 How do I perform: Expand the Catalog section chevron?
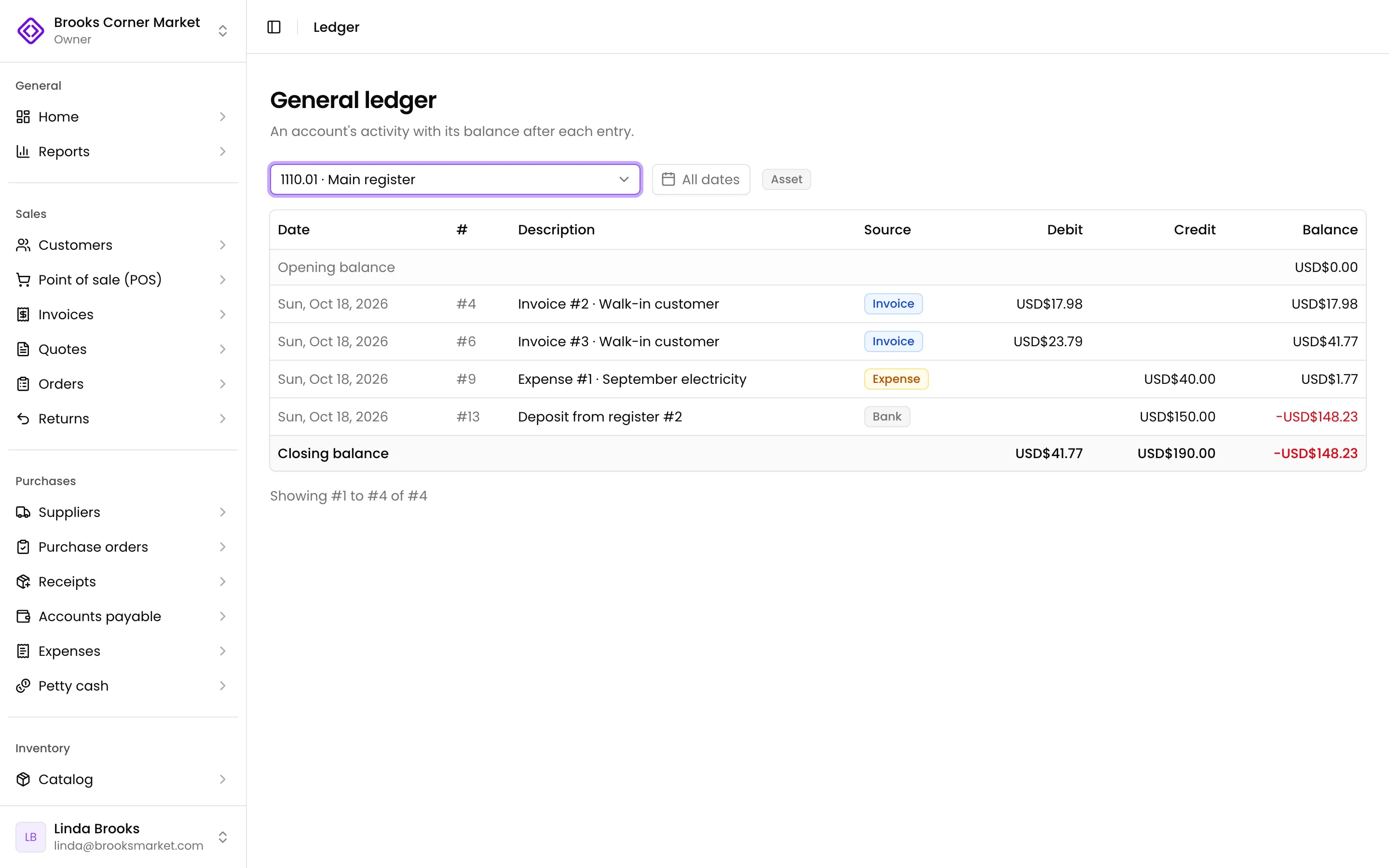(223, 780)
